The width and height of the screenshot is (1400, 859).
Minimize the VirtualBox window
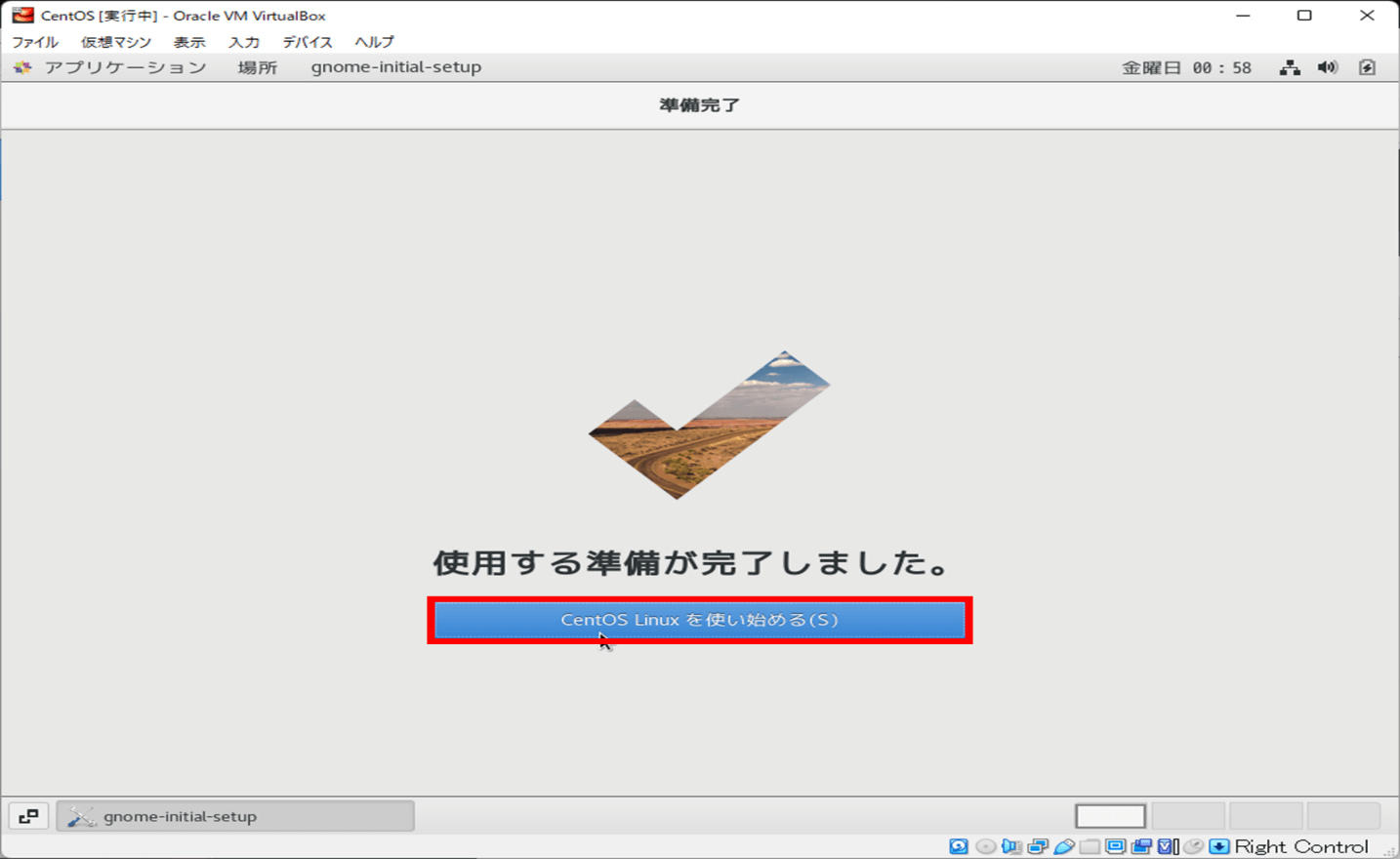pos(1243,16)
